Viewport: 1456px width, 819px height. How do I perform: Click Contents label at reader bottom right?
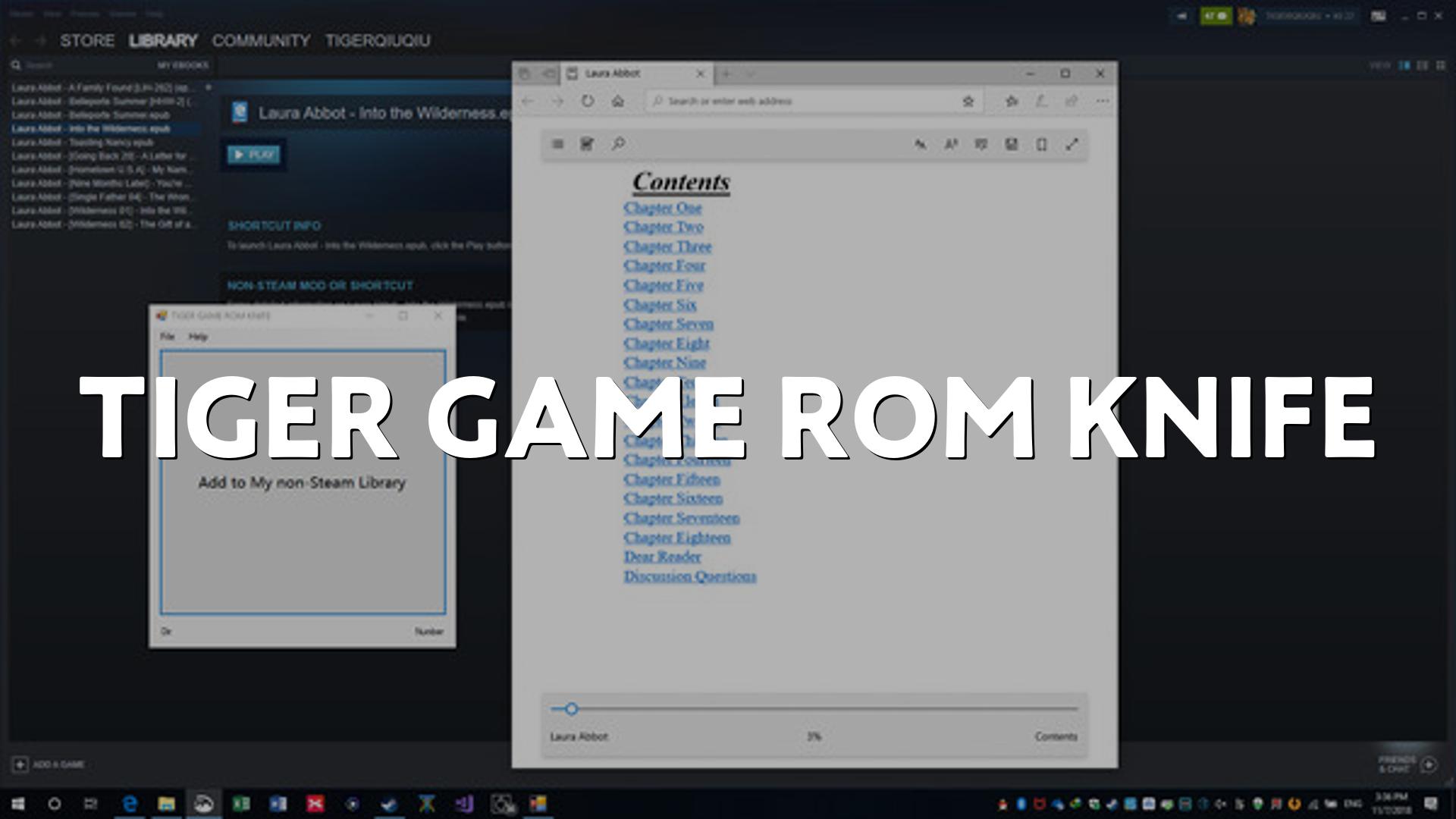[1056, 736]
